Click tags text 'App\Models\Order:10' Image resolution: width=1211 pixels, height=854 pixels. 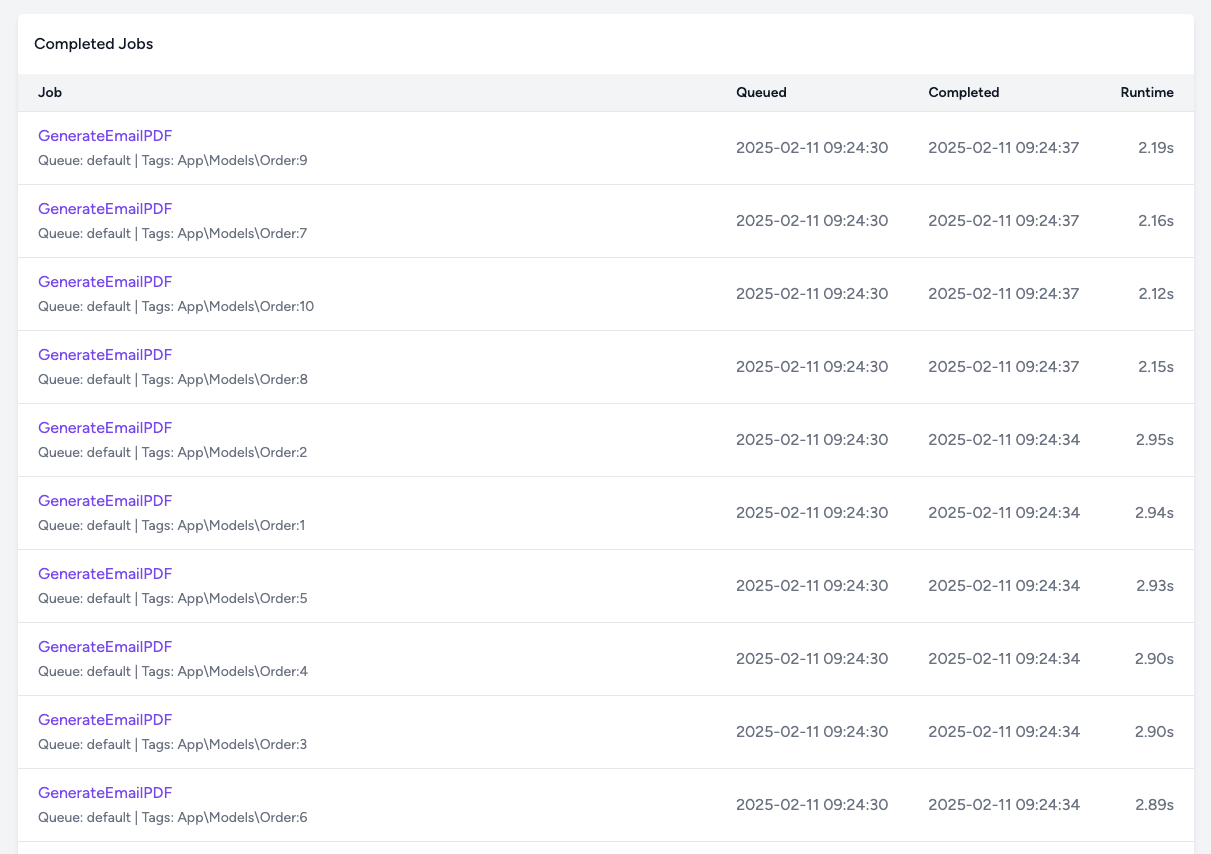(x=246, y=306)
